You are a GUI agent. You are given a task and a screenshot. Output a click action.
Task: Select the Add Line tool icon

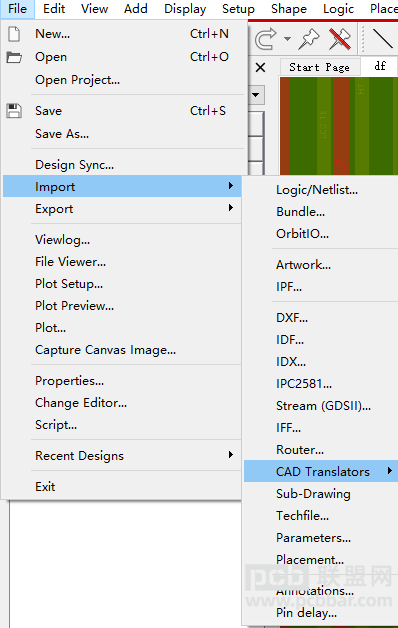(x=382, y=39)
